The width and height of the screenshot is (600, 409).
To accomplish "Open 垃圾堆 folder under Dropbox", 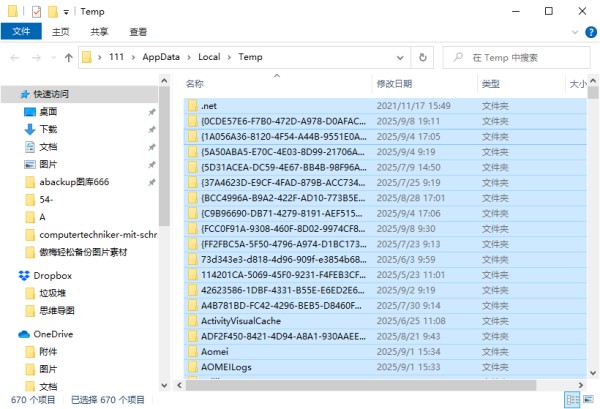I will tap(52, 293).
